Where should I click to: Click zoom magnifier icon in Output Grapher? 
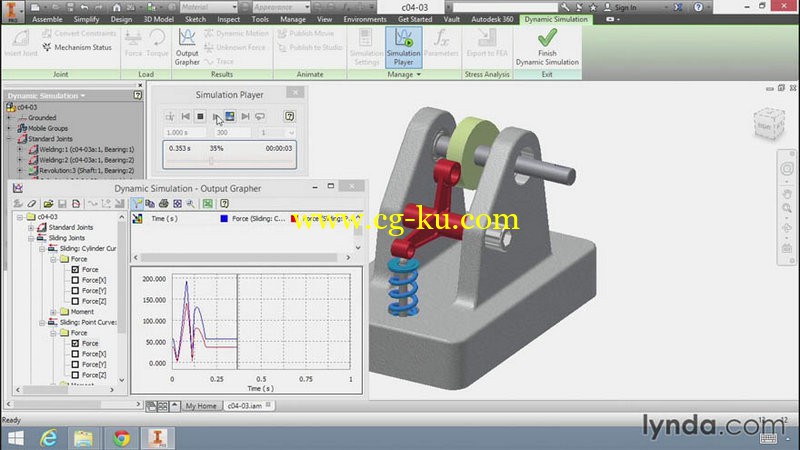[x=190, y=204]
